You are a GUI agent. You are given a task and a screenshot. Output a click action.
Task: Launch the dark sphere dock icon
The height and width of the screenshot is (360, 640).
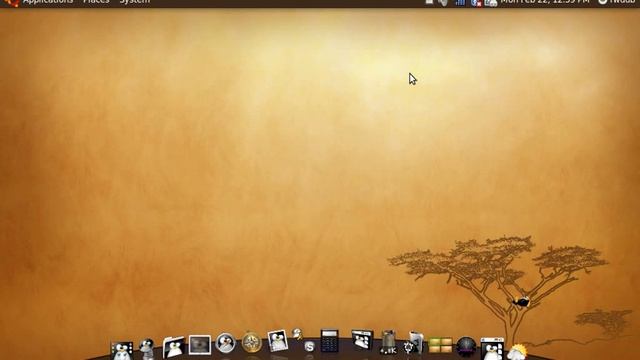click(466, 347)
